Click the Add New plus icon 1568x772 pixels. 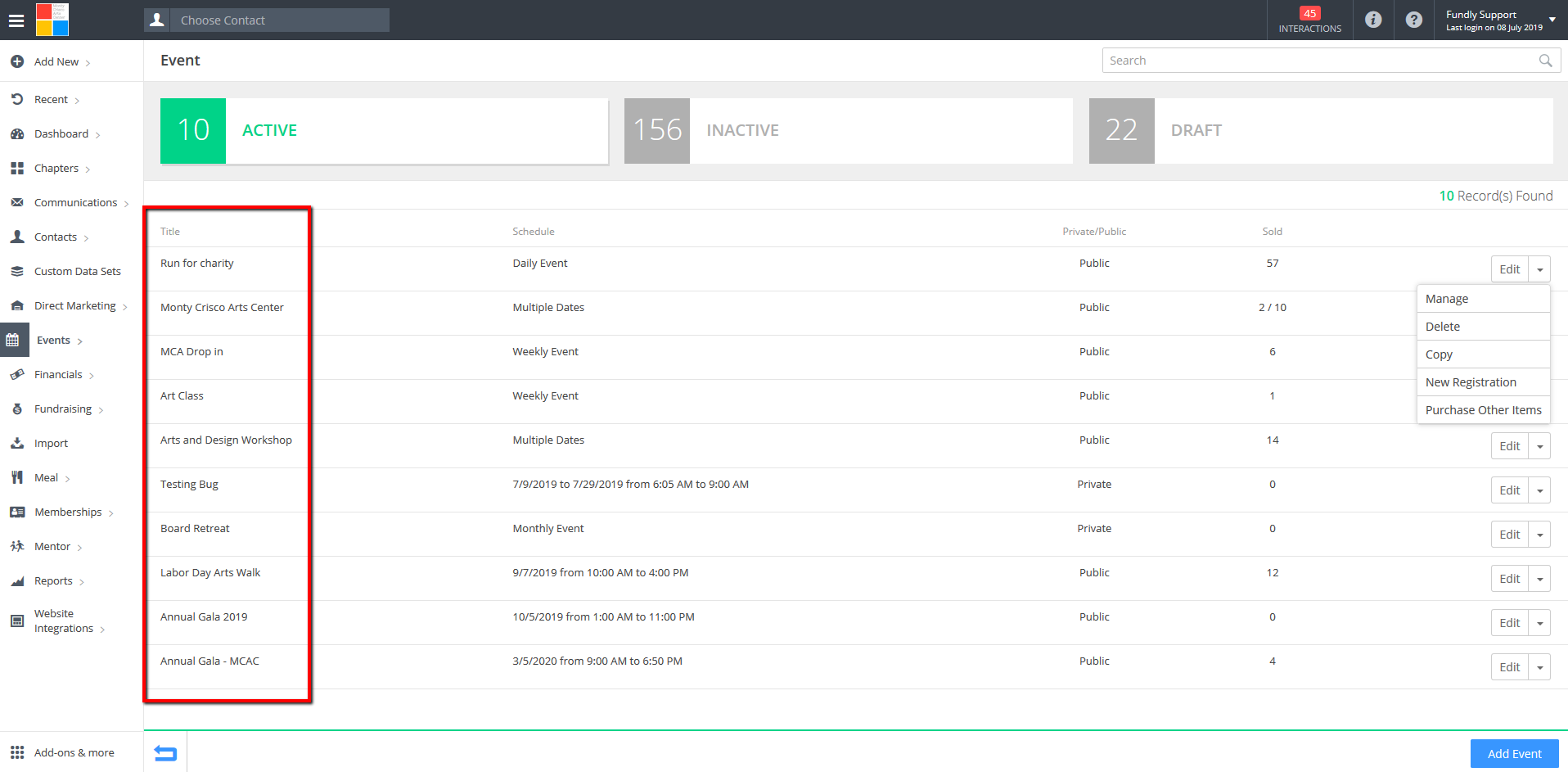point(17,61)
